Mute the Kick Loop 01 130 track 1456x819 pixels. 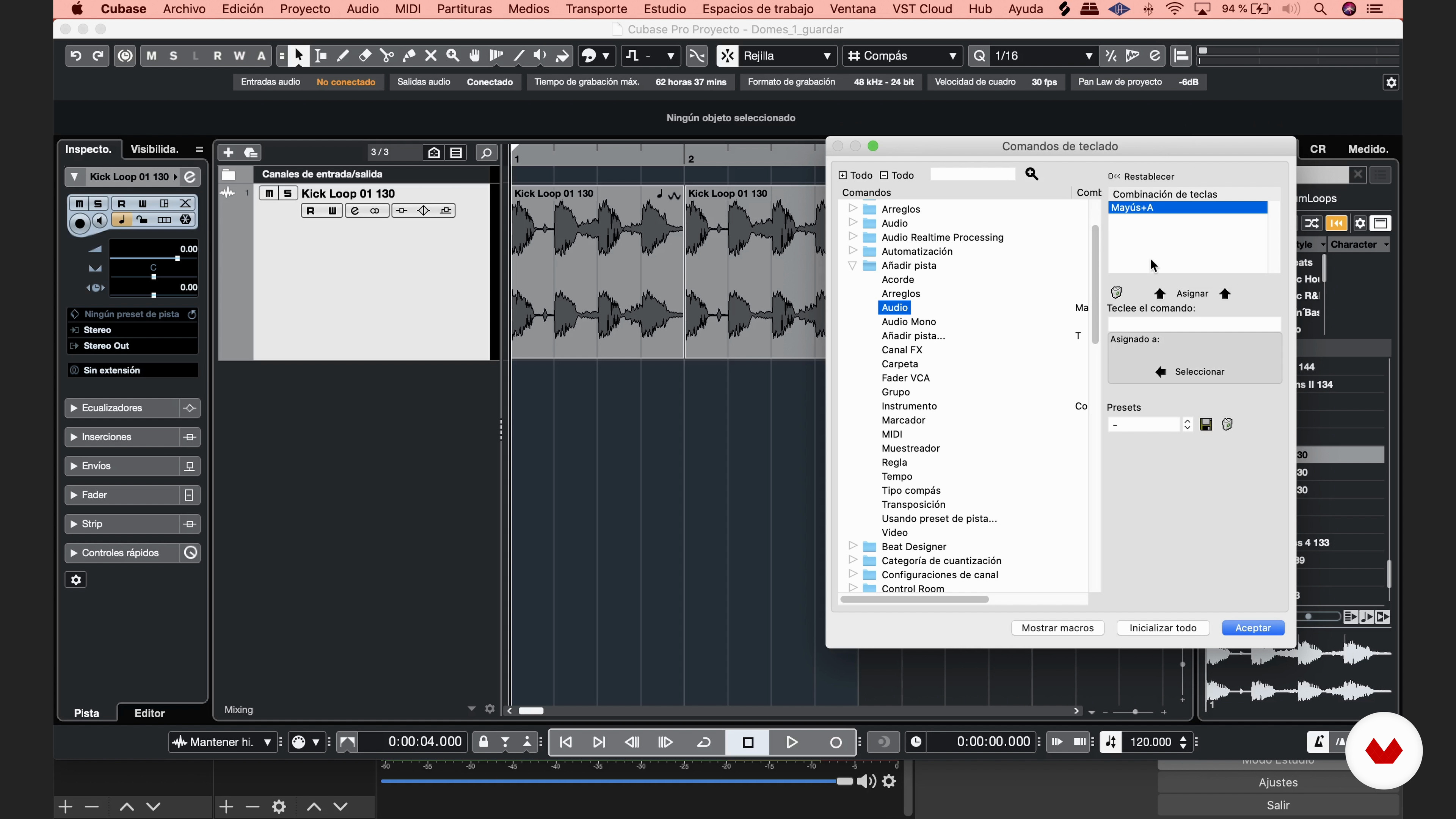pyautogui.click(x=269, y=193)
